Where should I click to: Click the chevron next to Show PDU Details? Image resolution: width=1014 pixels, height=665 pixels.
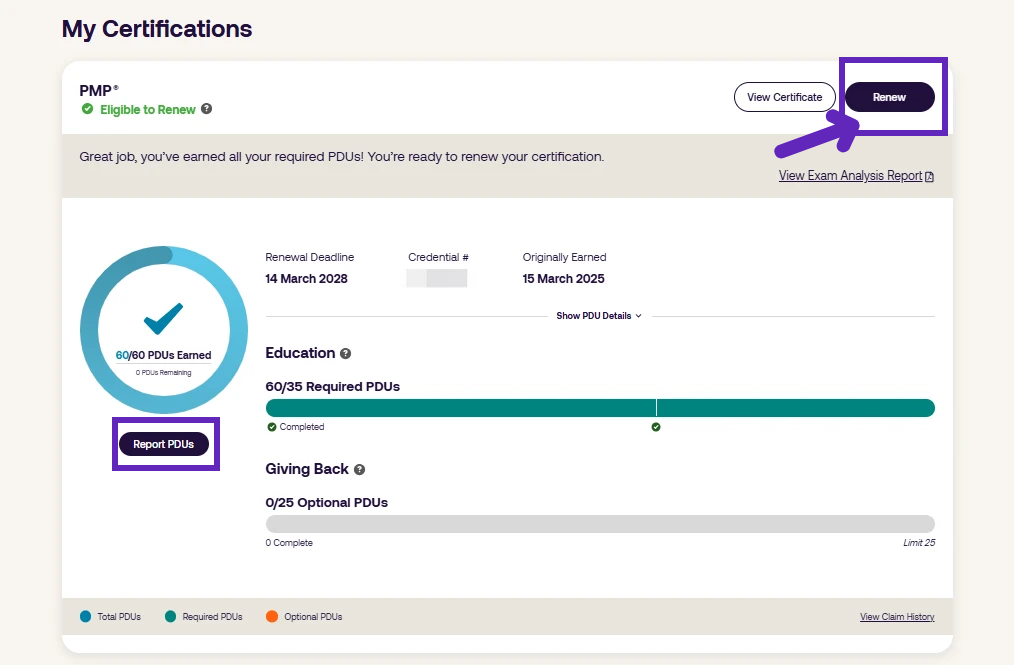639,316
